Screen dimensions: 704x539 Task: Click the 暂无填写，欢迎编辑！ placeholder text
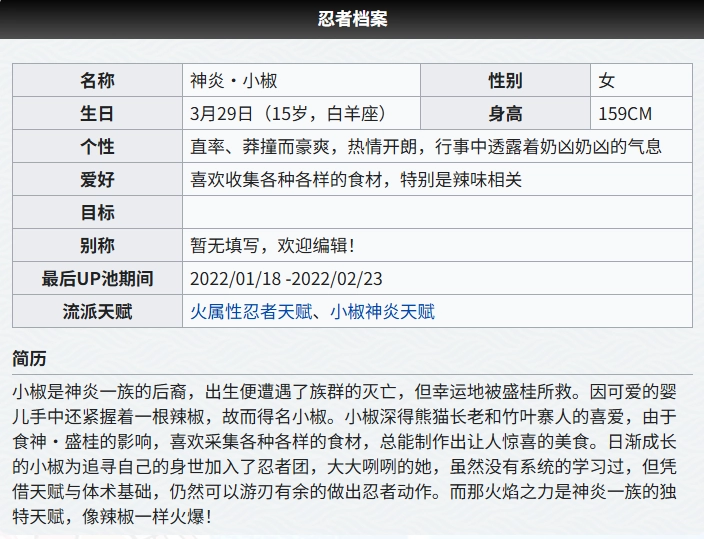click(x=272, y=246)
